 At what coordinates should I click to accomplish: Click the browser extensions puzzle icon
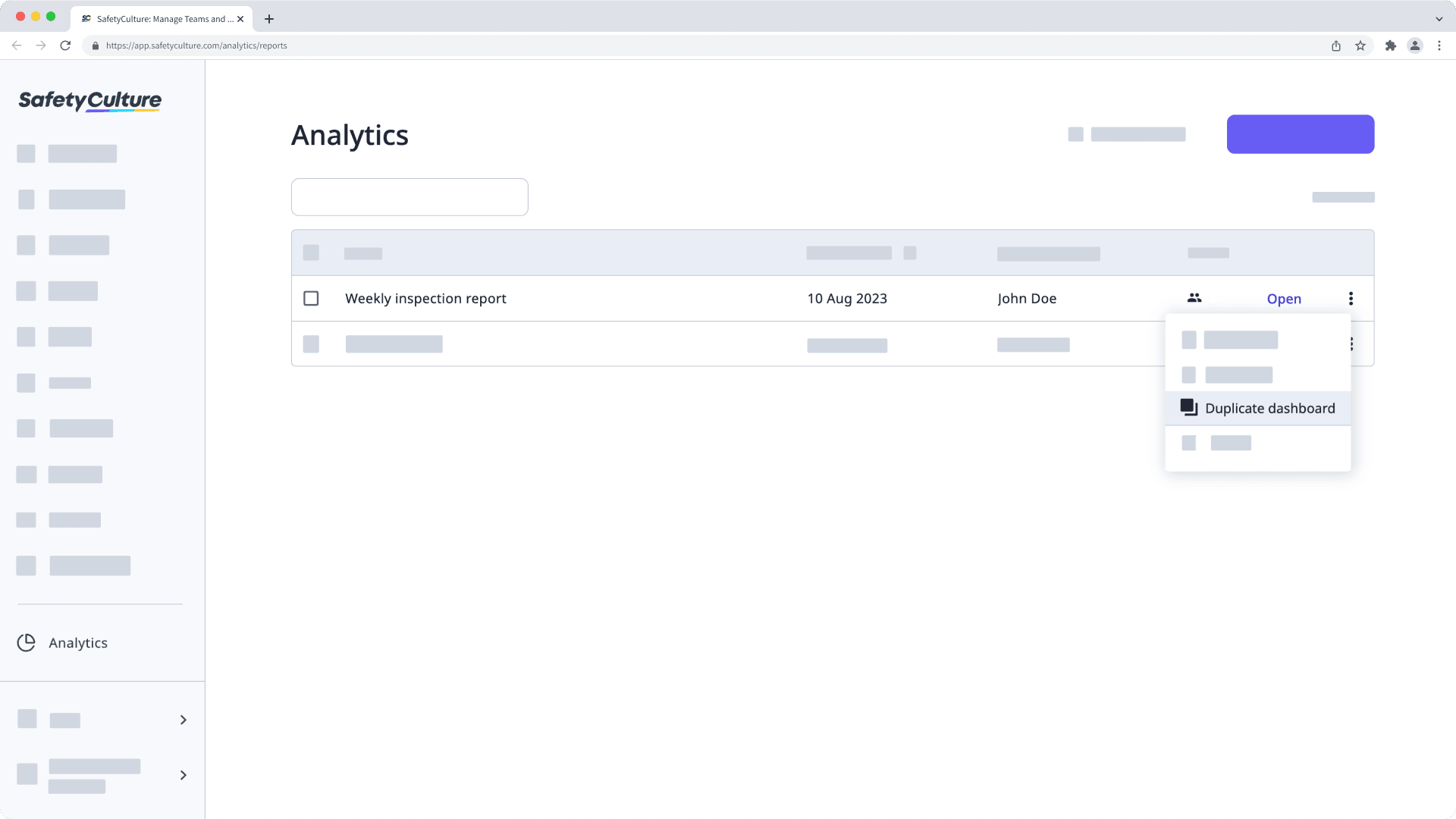point(1391,45)
